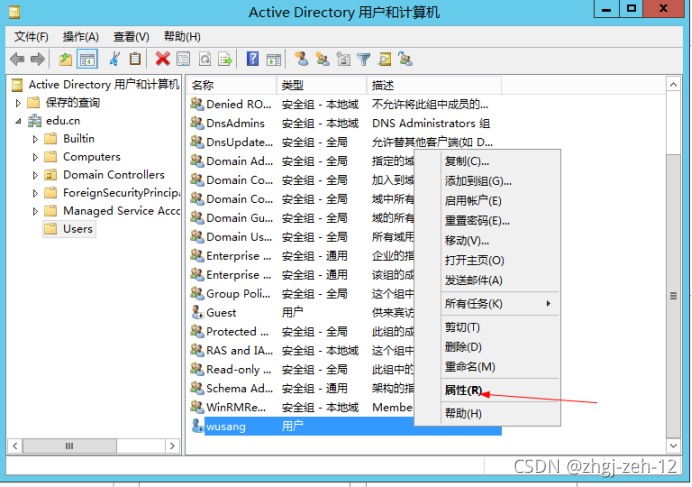This screenshot has height=487, width=692.
Task: Click the red Delete X icon
Action: coord(162,59)
